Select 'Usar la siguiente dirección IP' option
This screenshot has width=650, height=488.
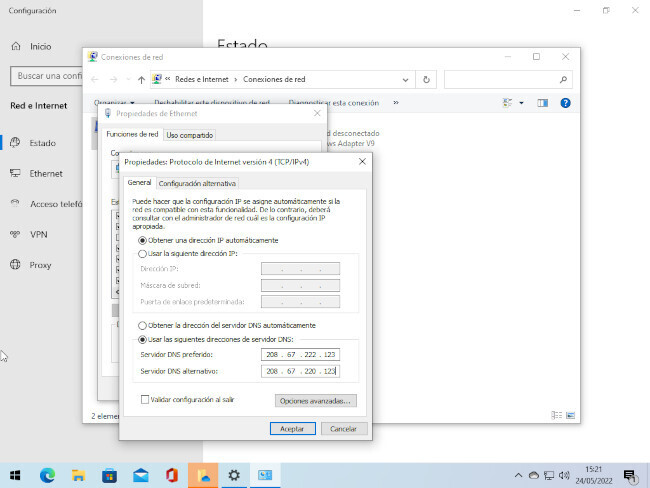tap(143, 254)
